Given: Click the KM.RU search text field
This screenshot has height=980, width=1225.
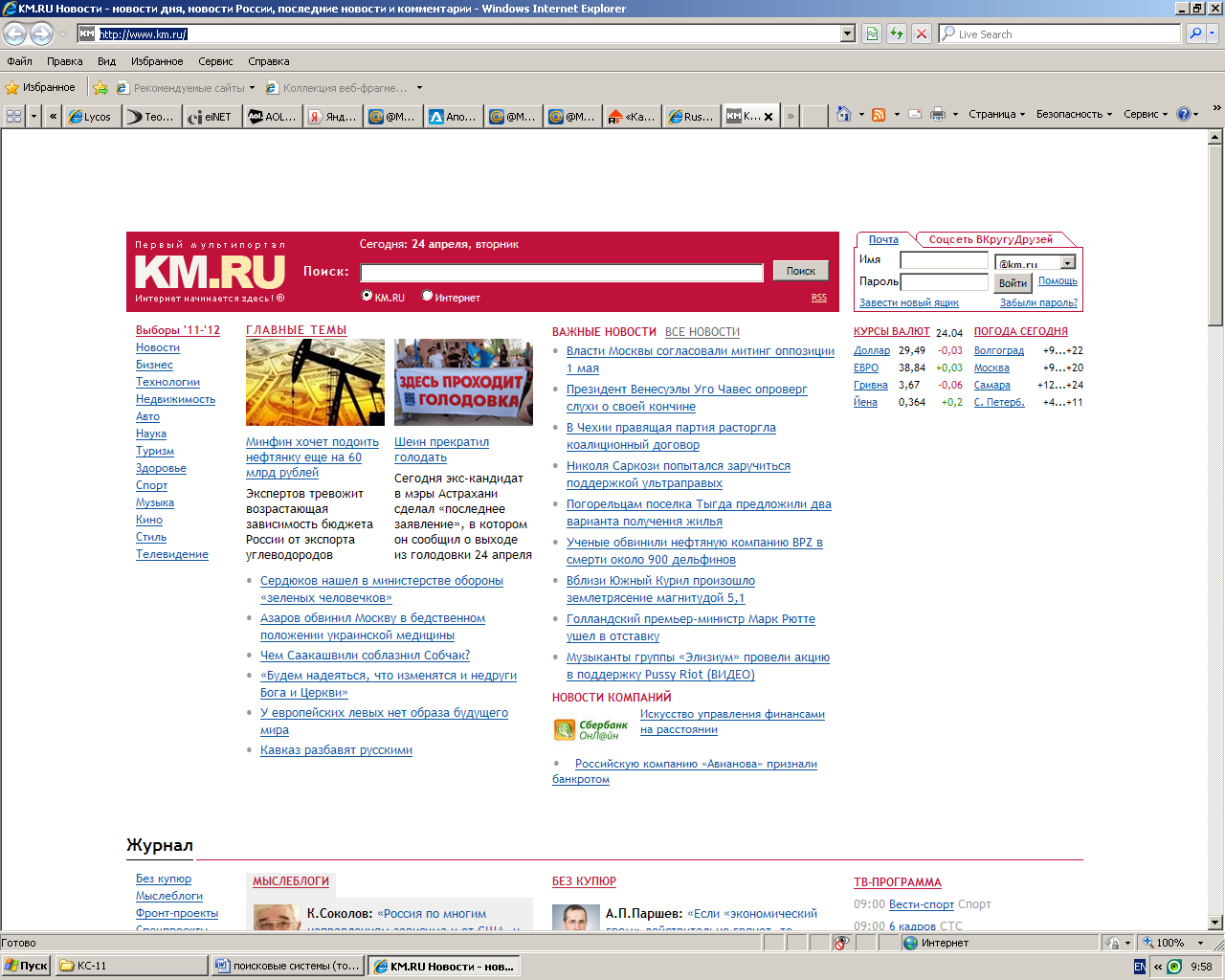Looking at the screenshot, I should (x=562, y=273).
